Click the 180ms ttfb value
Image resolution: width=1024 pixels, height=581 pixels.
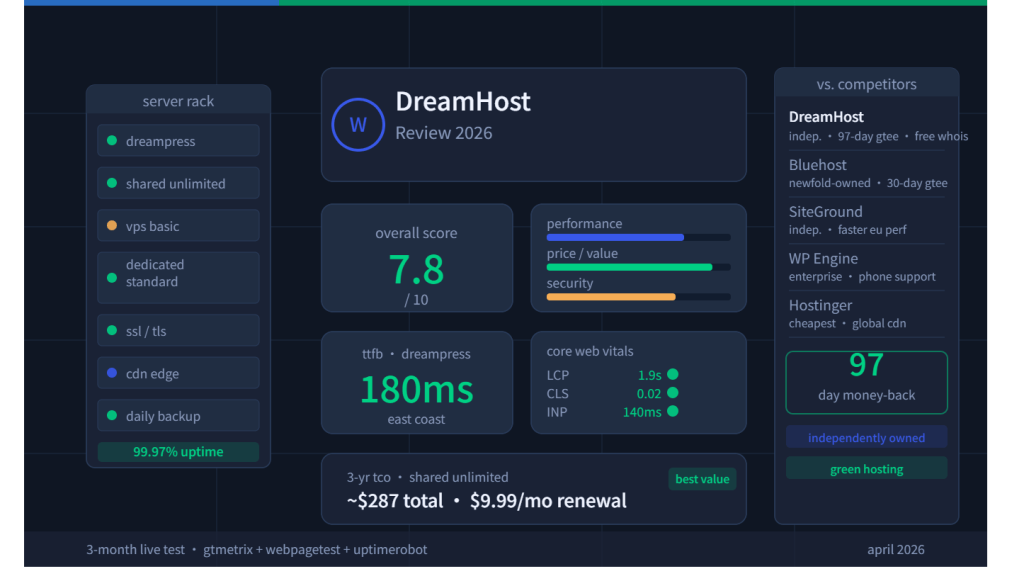pyautogui.click(x=416, y=389)
